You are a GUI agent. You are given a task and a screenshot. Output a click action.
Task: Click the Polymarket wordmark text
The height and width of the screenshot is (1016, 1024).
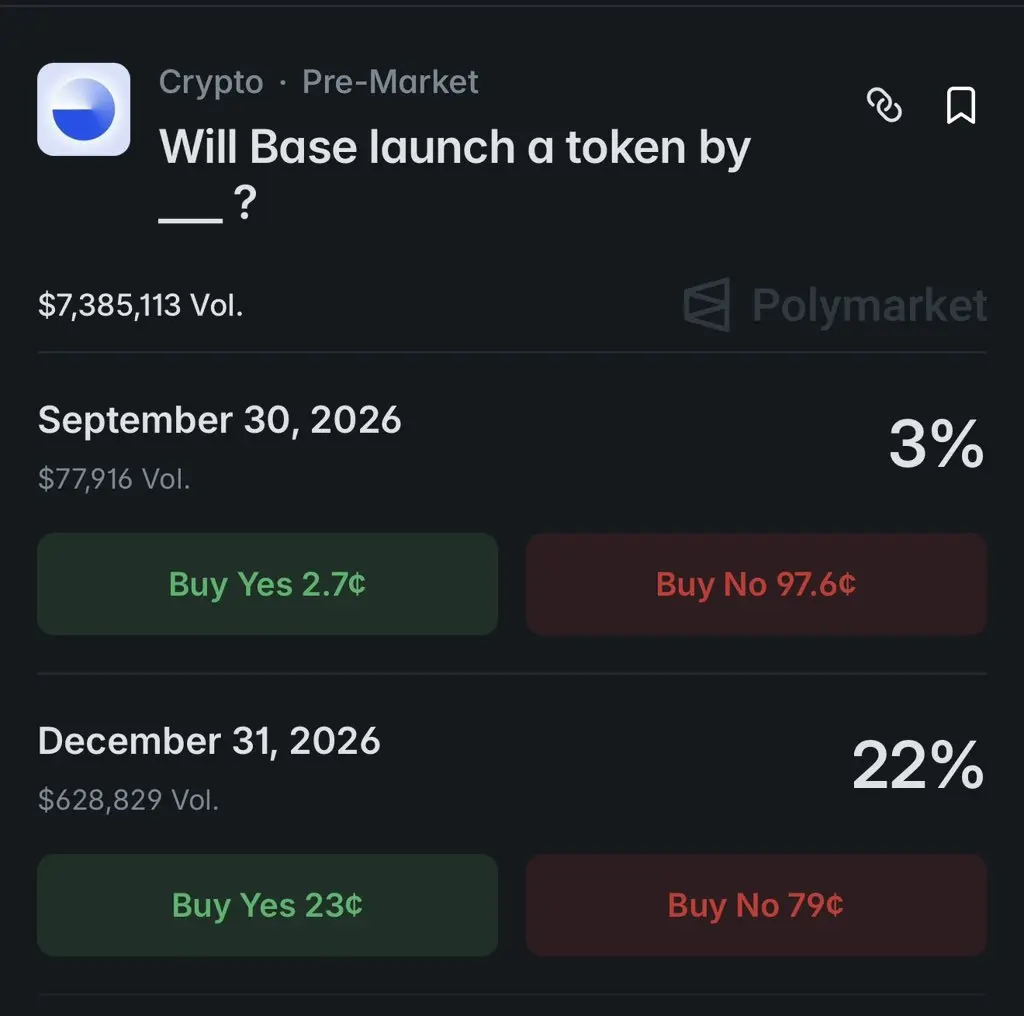(x=869, y=306)
